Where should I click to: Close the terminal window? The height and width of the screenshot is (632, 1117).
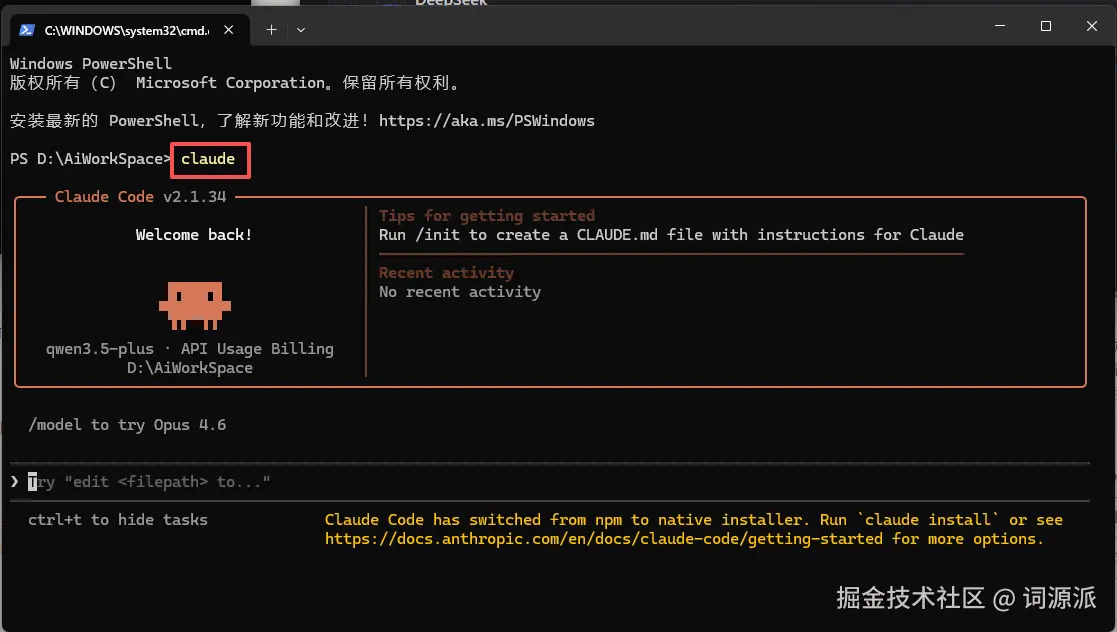point(1092,26)
